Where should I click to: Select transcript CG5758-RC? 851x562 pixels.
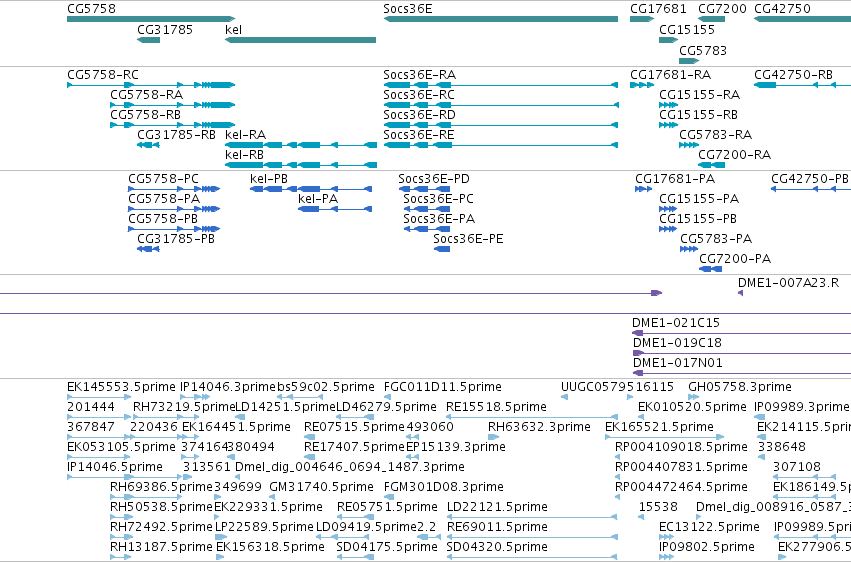click(103, 75)
